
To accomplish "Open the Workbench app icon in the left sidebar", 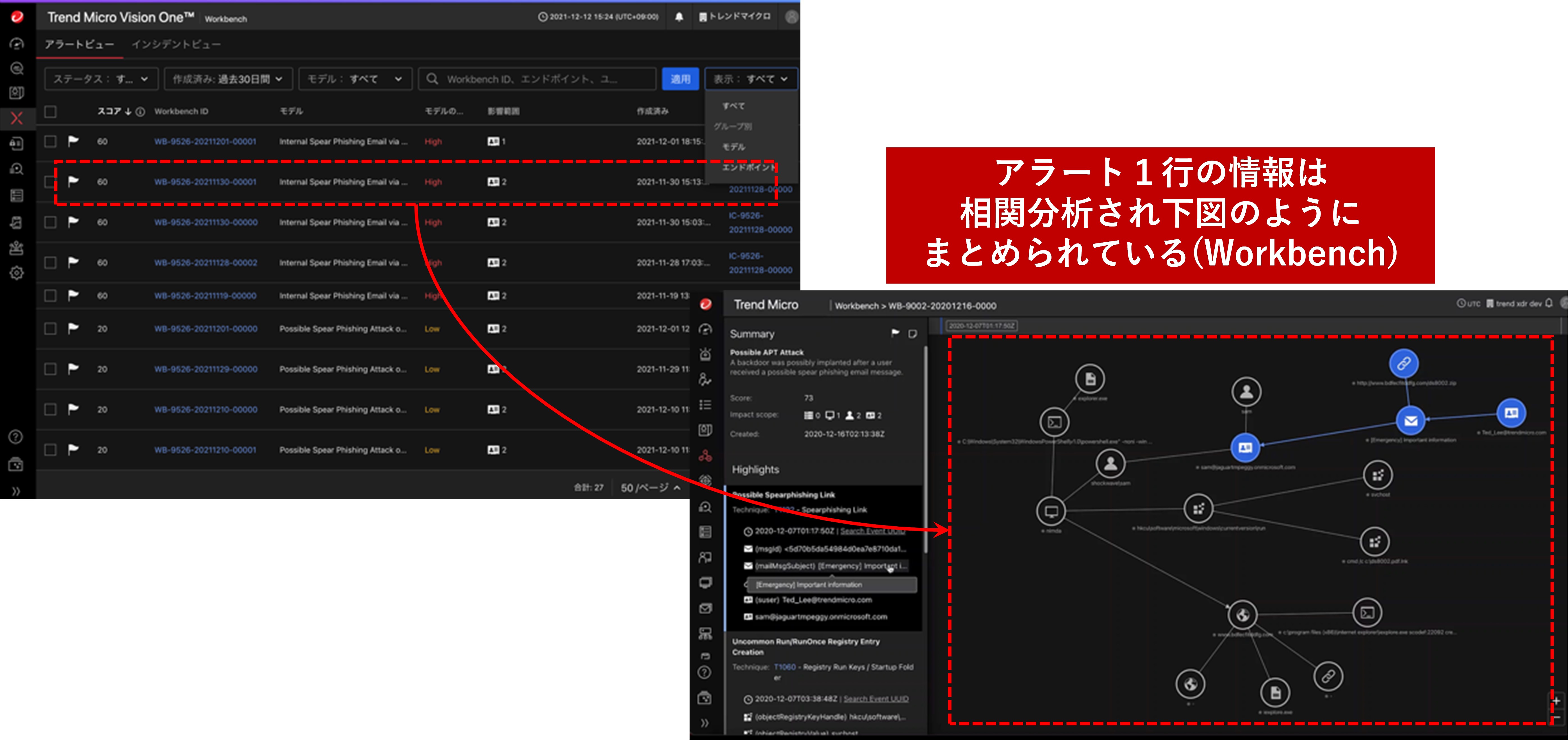I will point(17,118).
